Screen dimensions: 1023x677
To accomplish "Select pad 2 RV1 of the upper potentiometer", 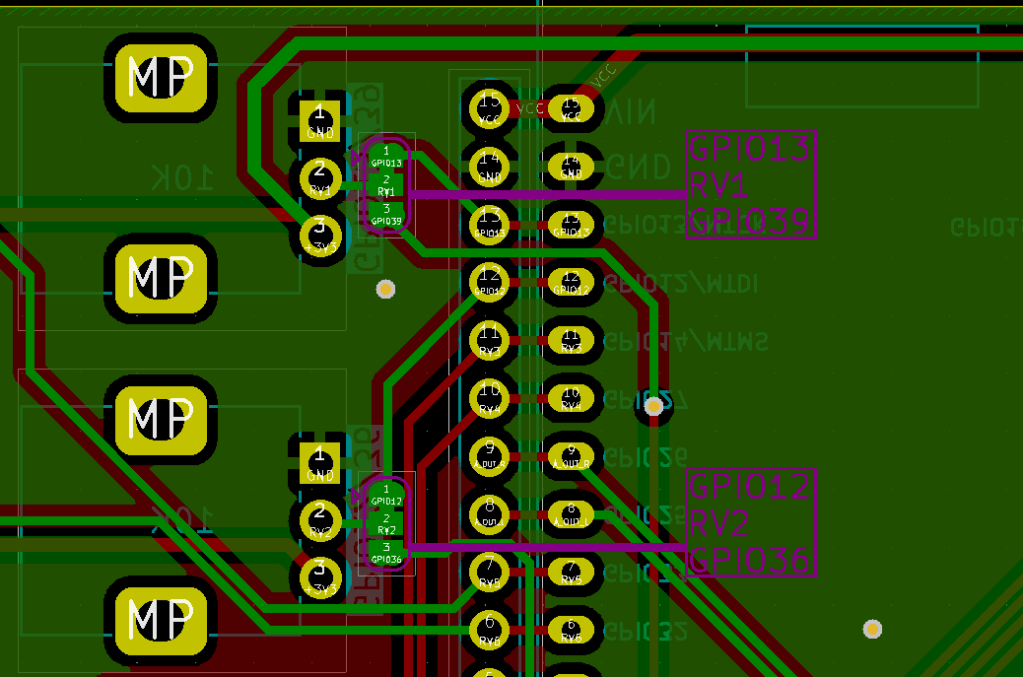I will (320, 179).
